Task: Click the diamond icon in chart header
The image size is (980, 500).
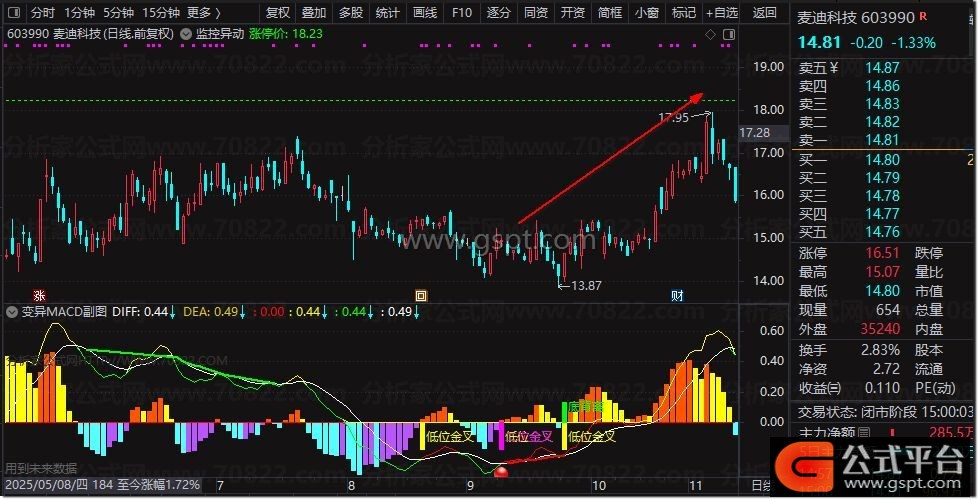Action: [710, 33]
